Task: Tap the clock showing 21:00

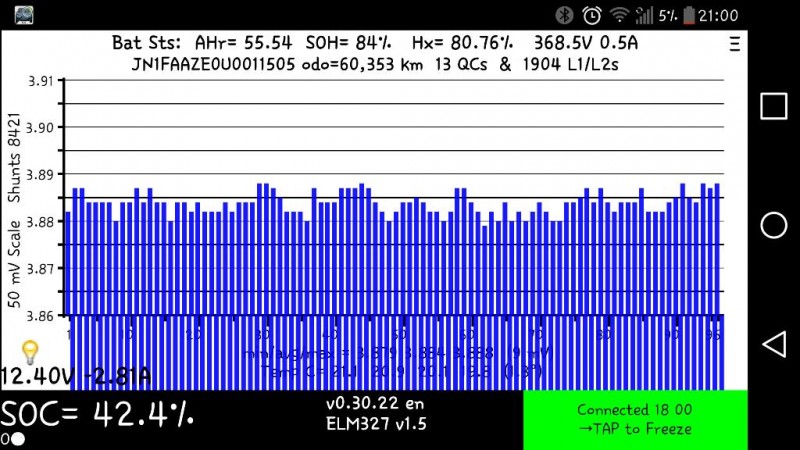Action: [x=717, y=15]
